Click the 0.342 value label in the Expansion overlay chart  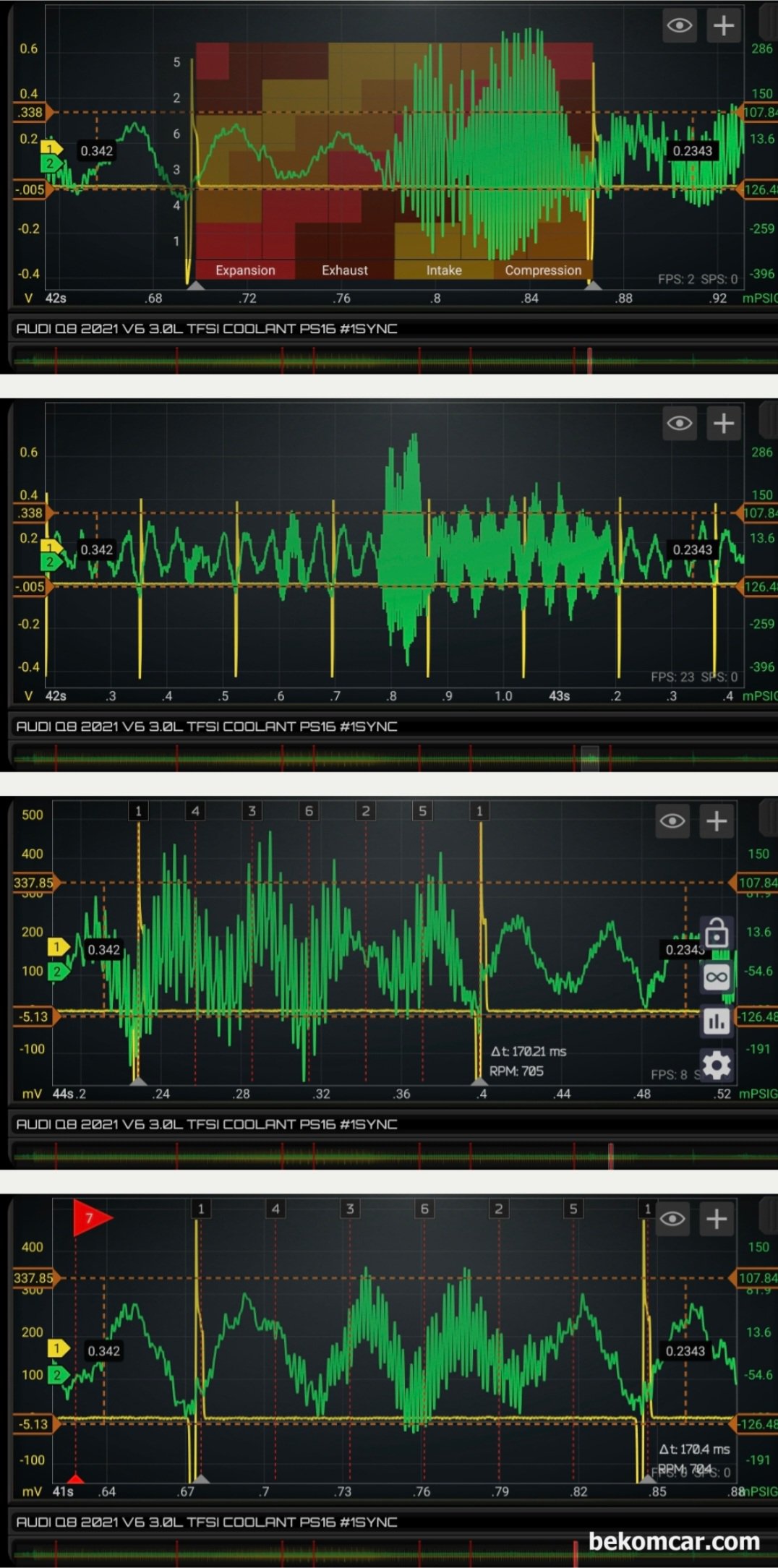pos(96,151)
